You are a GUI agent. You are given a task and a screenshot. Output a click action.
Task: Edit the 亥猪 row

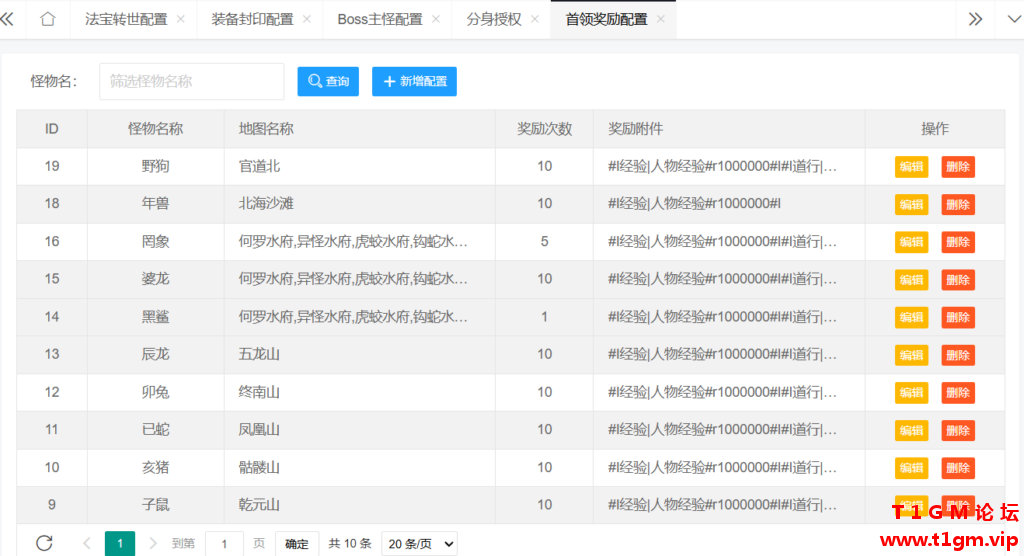[x=911, y=468]
